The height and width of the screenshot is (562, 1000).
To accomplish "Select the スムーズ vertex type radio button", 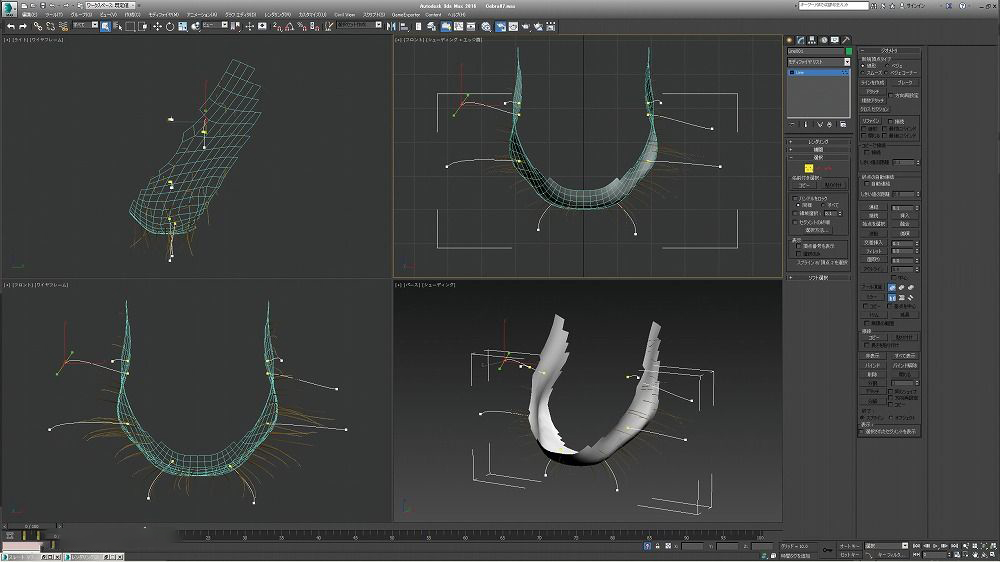I will point(864,73).
